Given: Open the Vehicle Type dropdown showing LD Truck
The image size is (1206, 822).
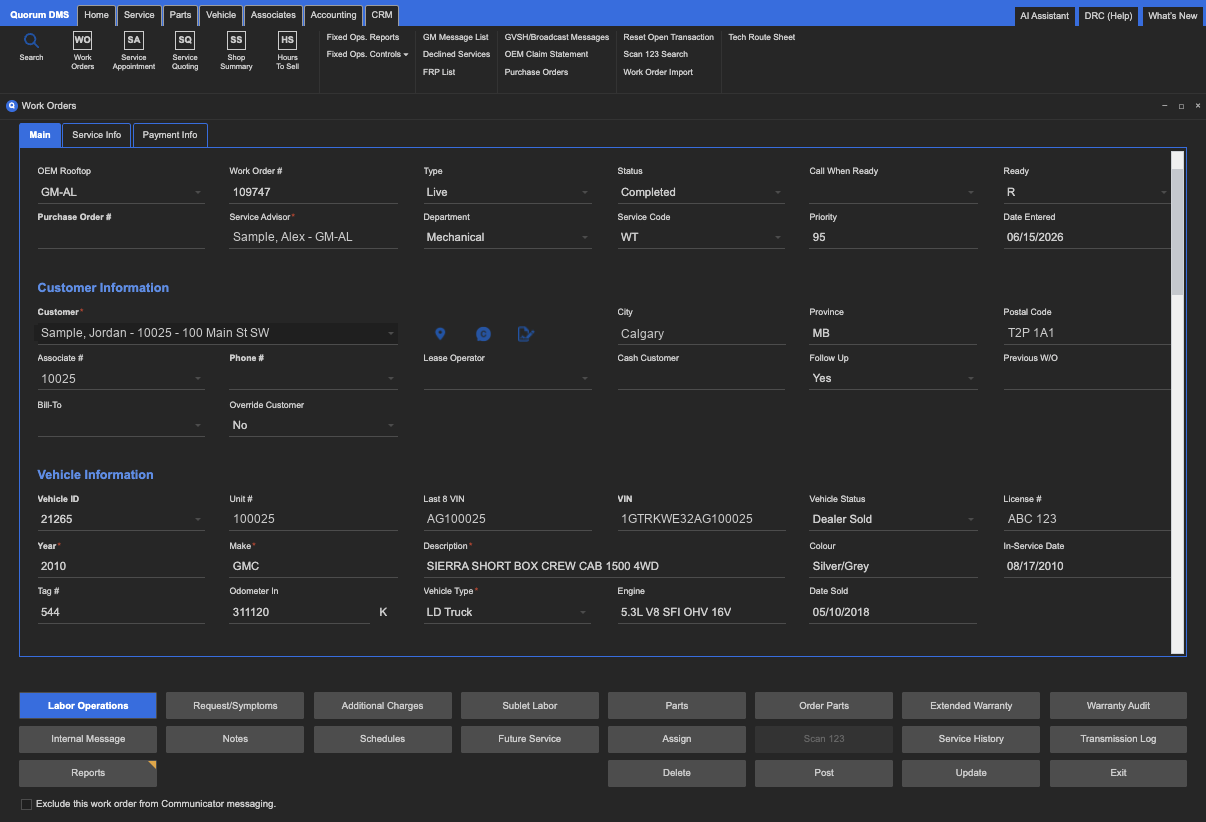Looking at the screenshot, I should [585, 612].
